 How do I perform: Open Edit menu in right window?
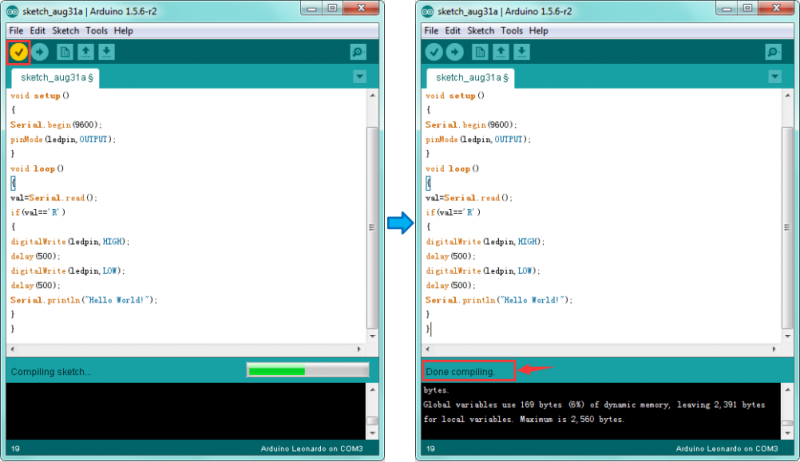453,31
